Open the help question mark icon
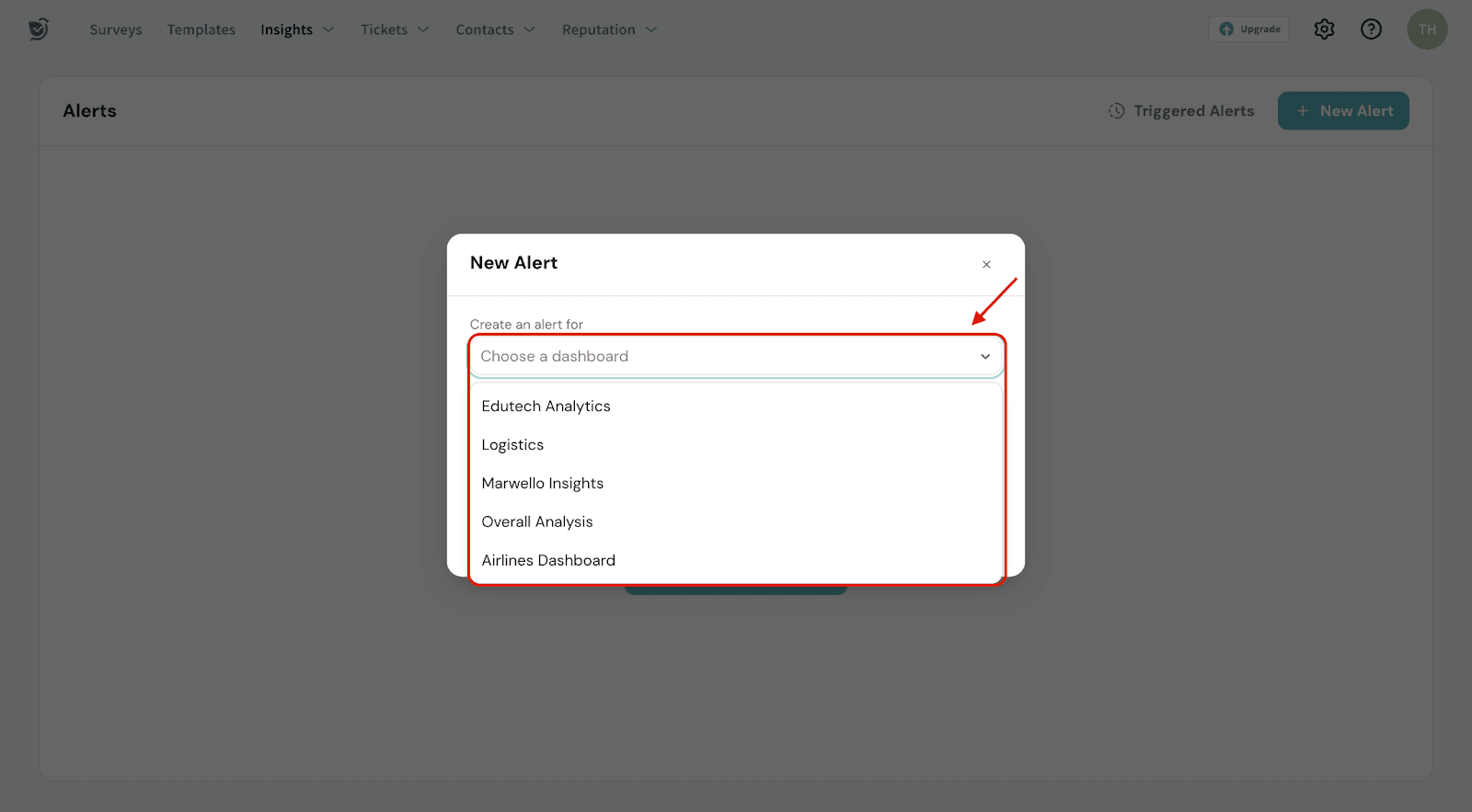The image size is (1472, 812). tap(1371, 29)
